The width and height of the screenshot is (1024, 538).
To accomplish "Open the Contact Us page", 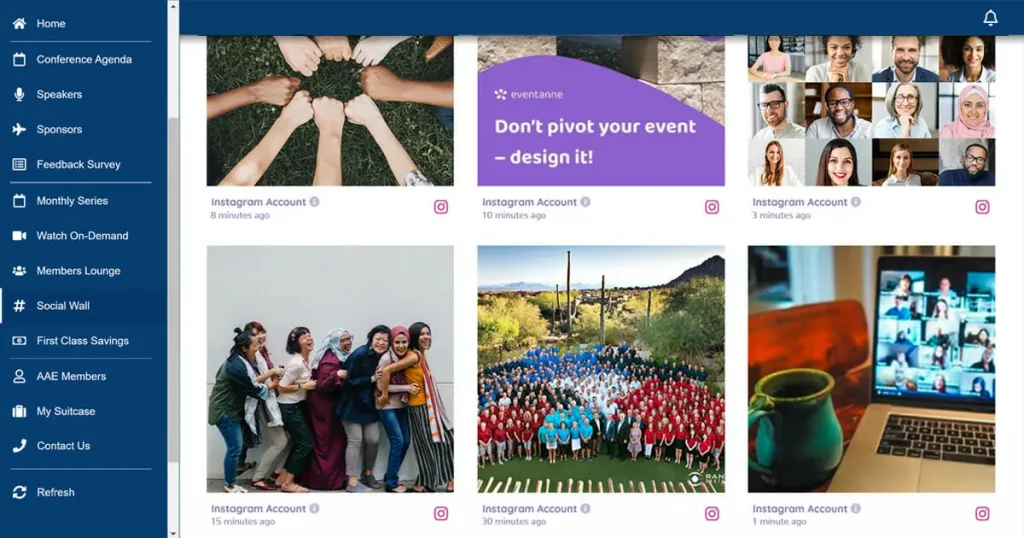I will point(63,446).
